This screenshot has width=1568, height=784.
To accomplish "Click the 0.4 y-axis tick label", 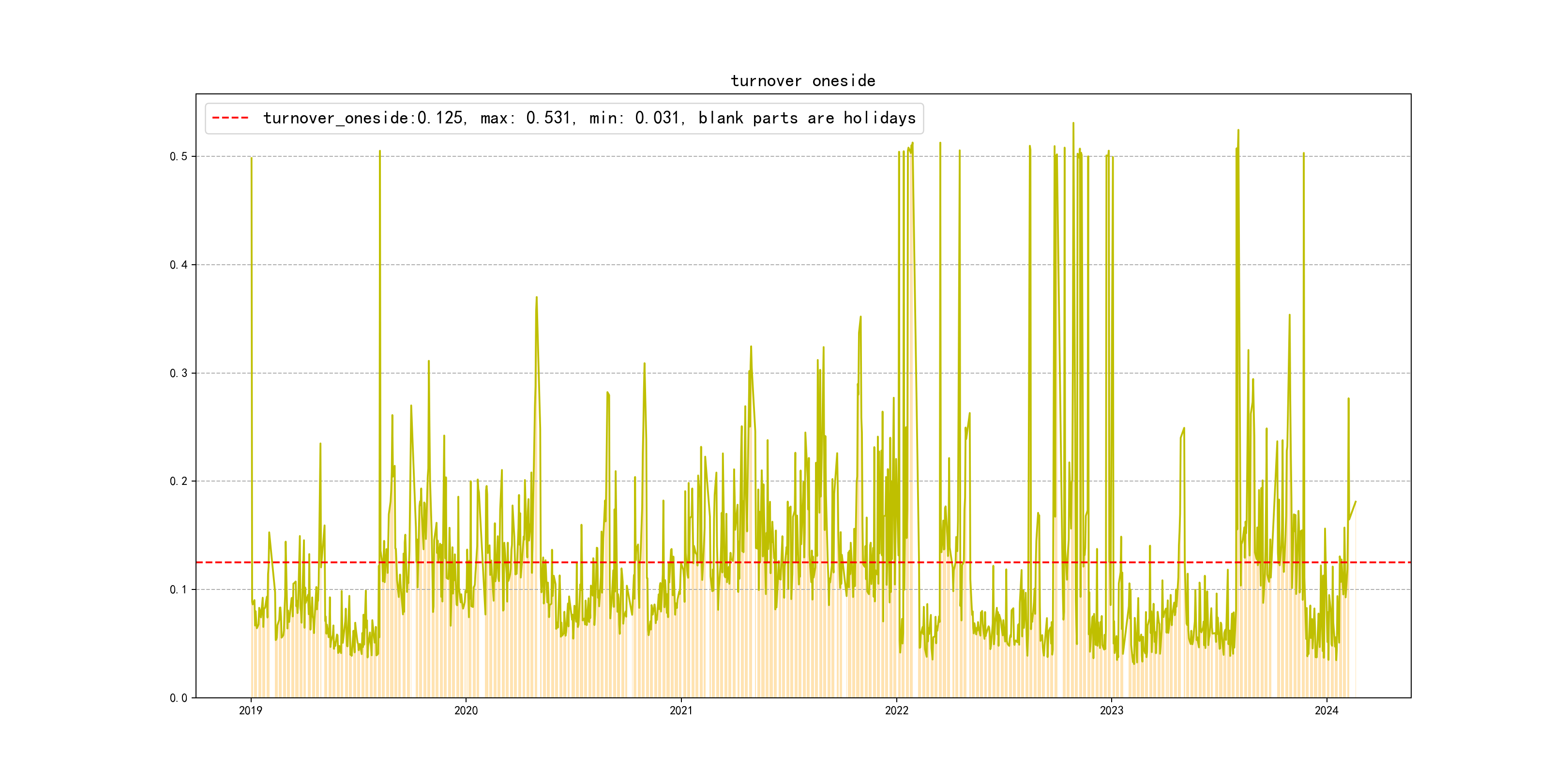I will (x=179, y=265).
